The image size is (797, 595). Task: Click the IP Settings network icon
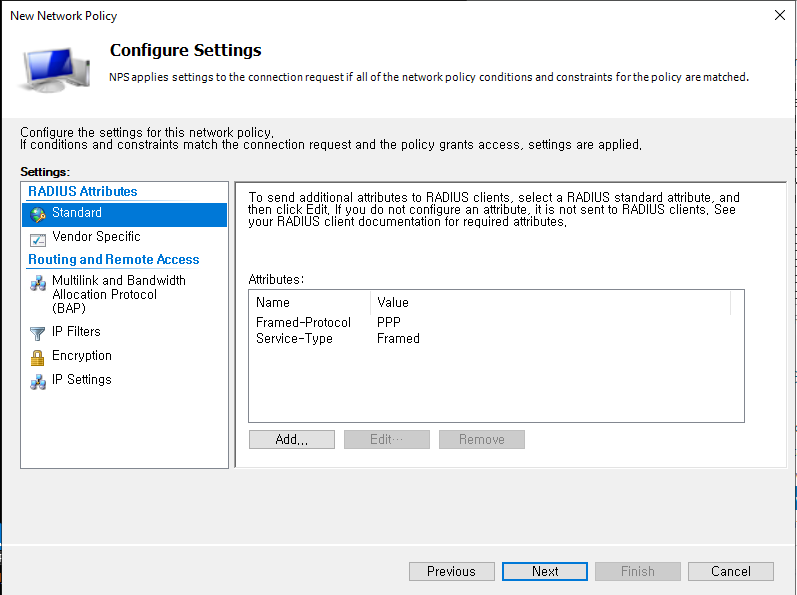[x=38, y=382]
